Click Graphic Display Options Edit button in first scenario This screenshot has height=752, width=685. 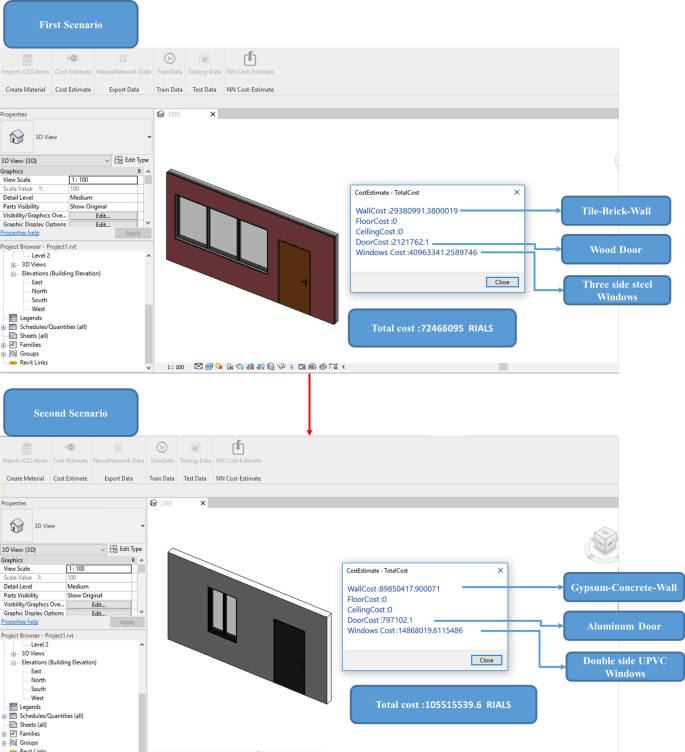pos(103,224)
